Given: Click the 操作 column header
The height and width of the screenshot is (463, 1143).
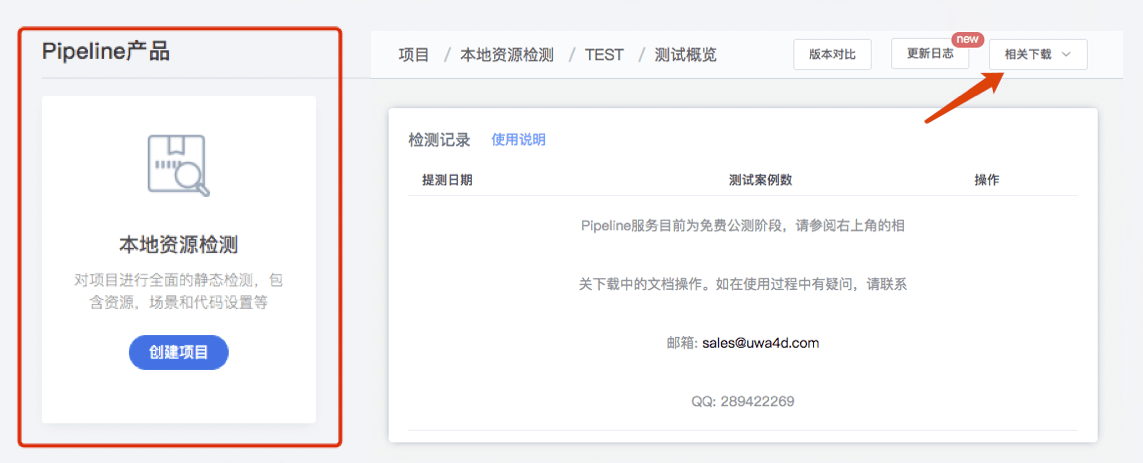Looking at the screenshot, I should [x=987, y=180].
